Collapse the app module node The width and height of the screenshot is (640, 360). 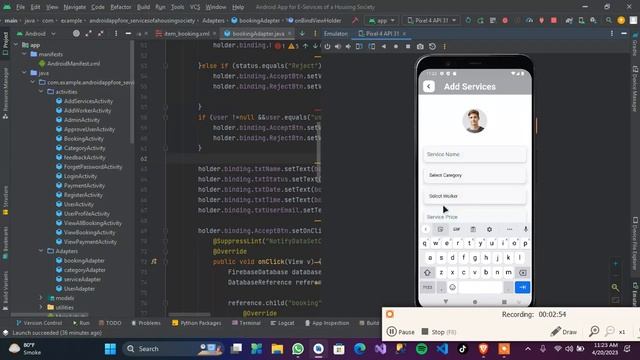[x=16, y=45]
